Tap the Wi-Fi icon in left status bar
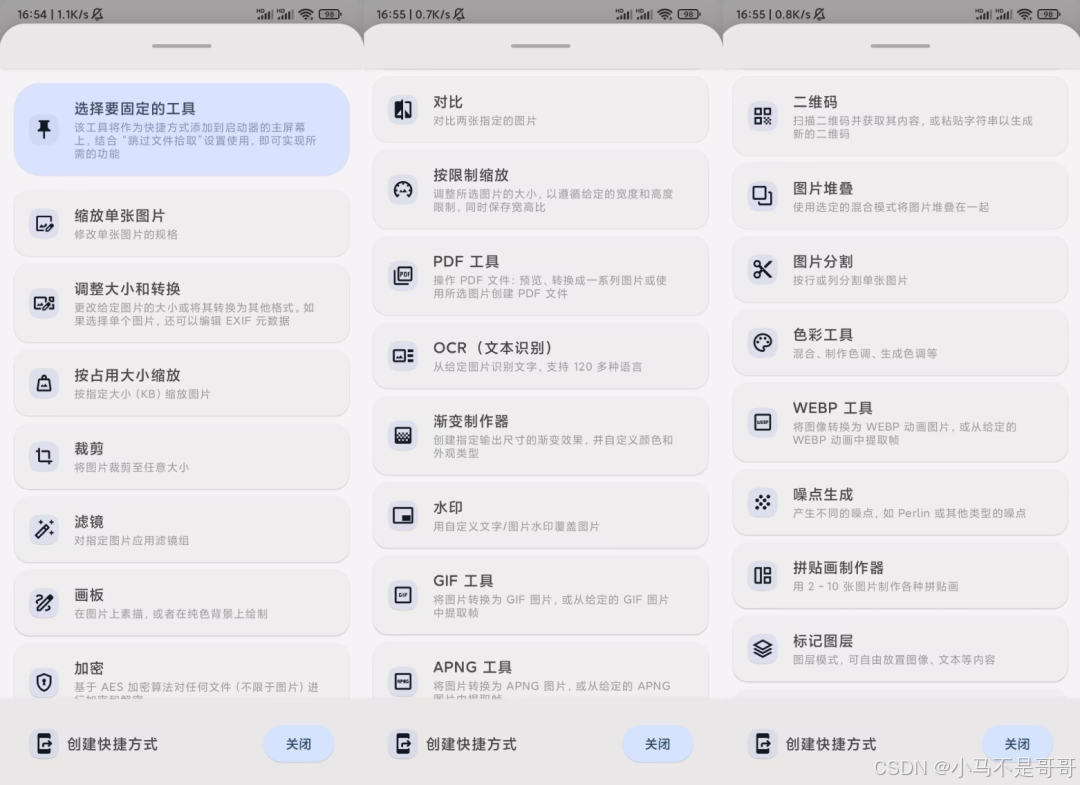1080x785 pixels. click(307, 14)
